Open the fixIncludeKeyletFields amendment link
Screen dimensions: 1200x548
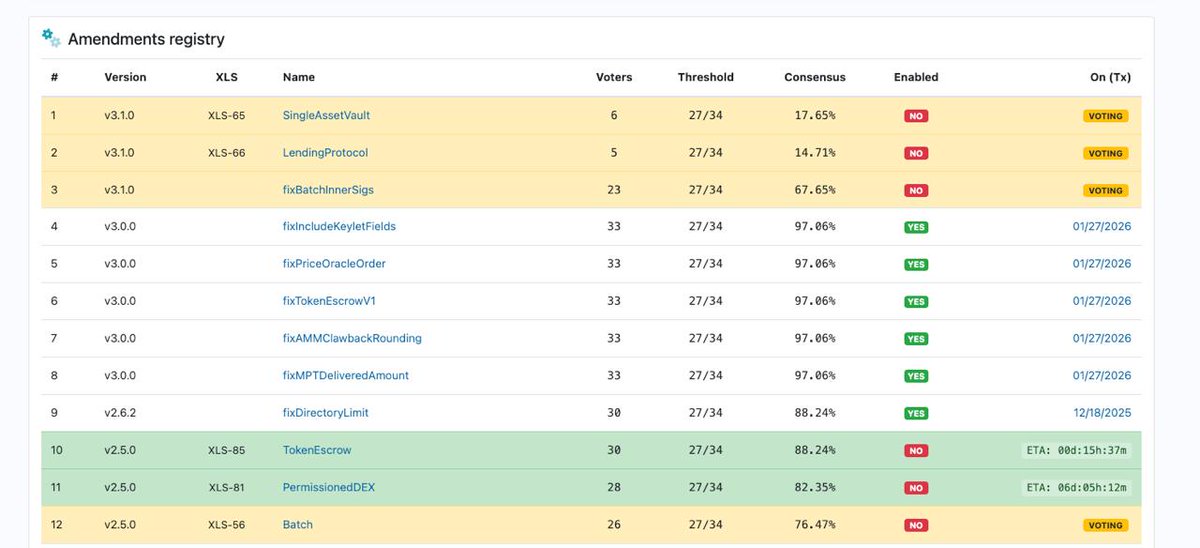tap(339, 227)
